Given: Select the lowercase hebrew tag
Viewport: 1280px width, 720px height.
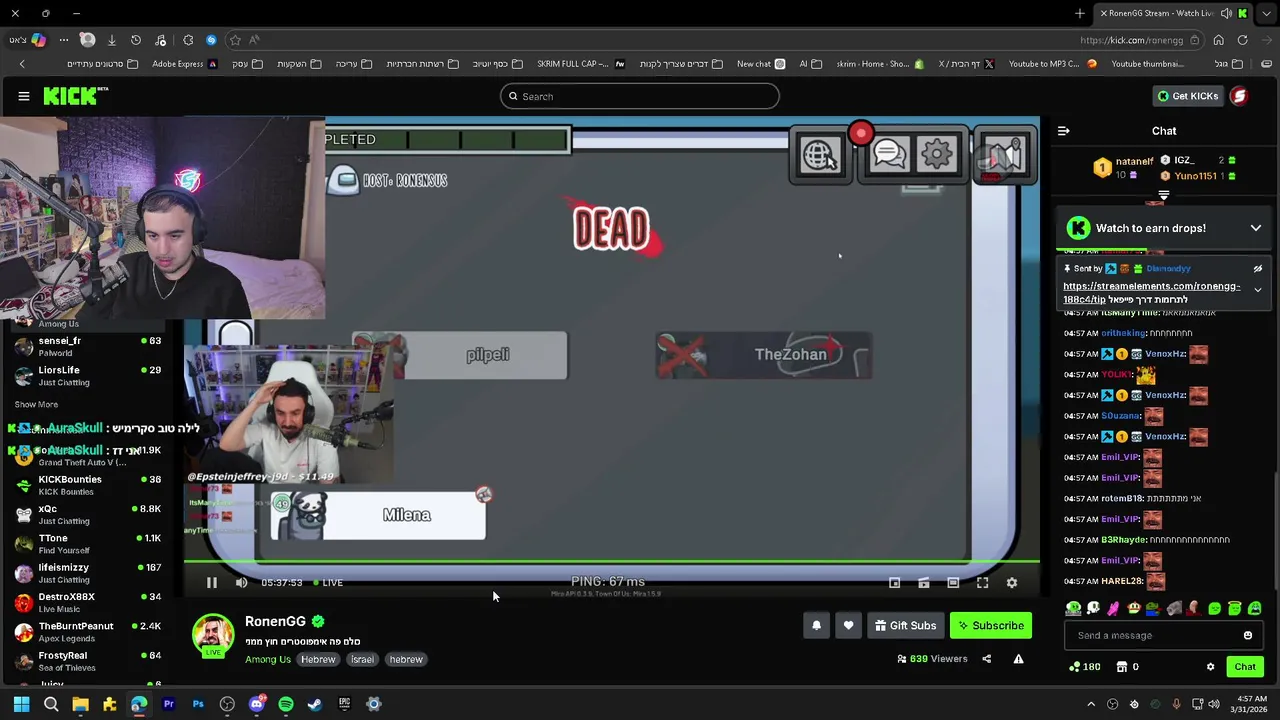Looking at the screenshot, I should (406, 659).
